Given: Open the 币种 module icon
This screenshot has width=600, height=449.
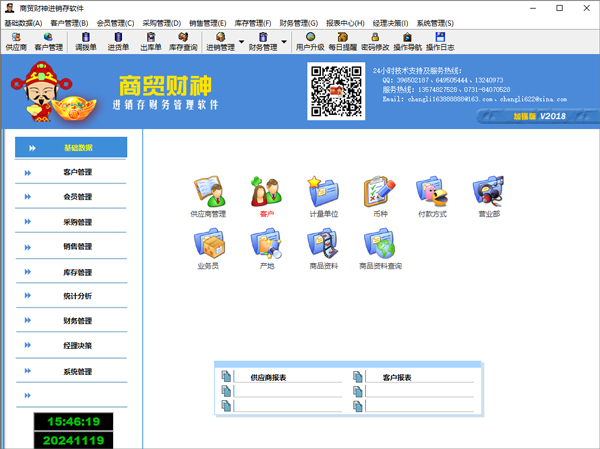Looking at the screenshot, I should (380, 197).
